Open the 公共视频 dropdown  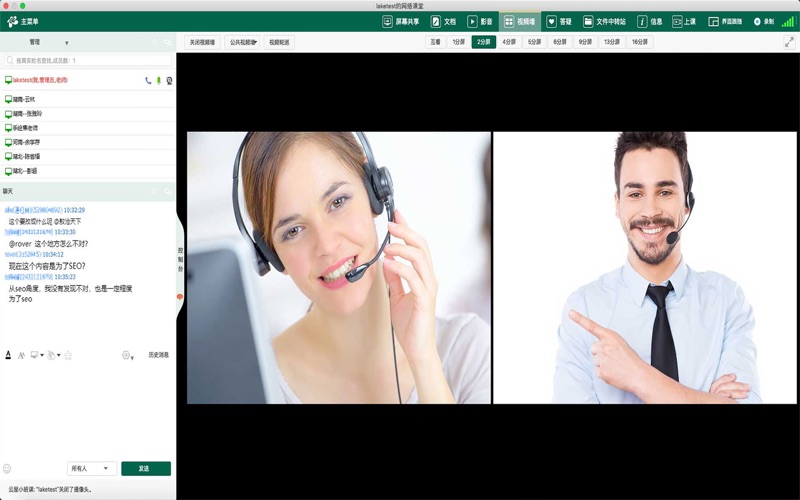(x=243, y=43)
